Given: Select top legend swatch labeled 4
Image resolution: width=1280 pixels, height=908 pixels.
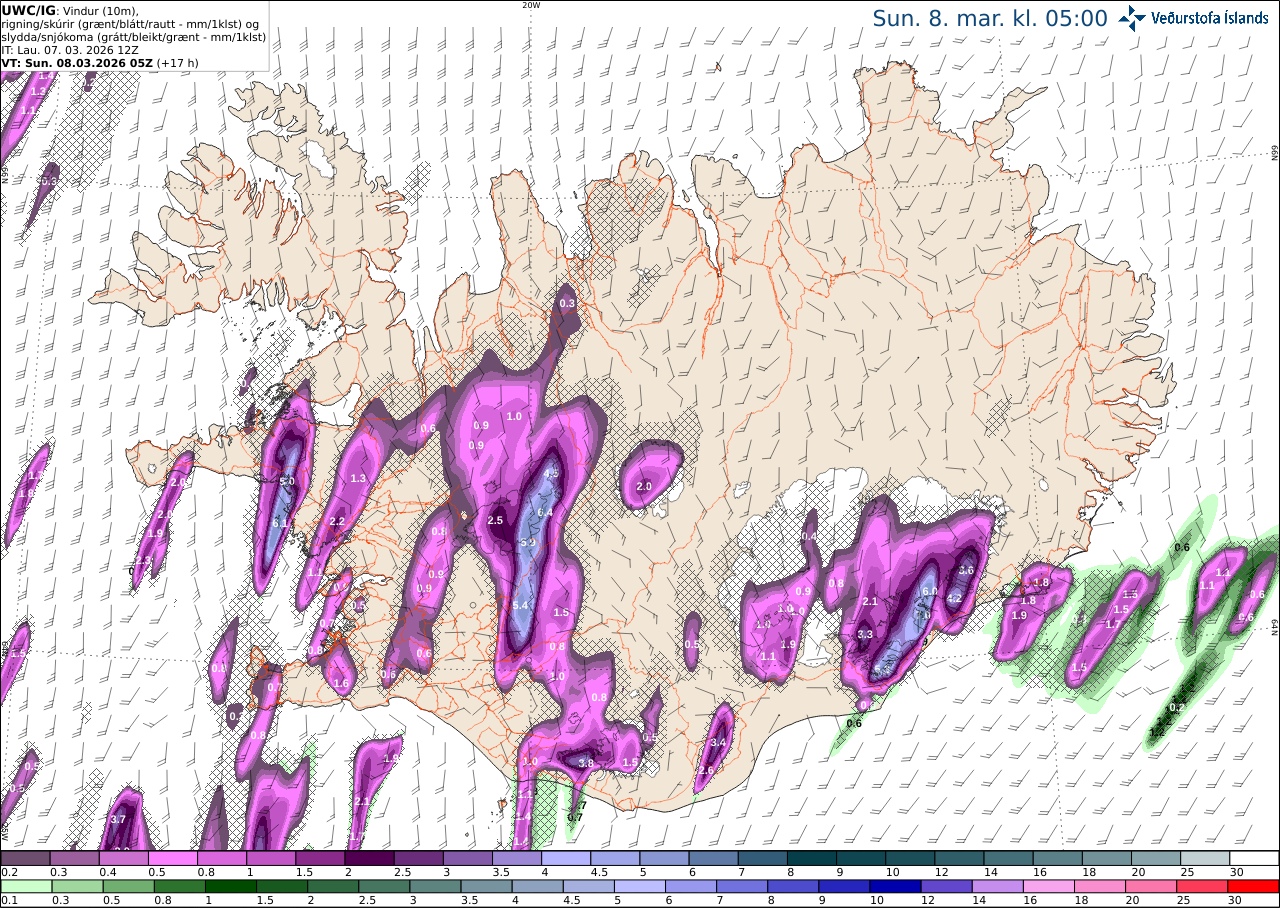Looking at the screenshot, I should coord(566,858).
